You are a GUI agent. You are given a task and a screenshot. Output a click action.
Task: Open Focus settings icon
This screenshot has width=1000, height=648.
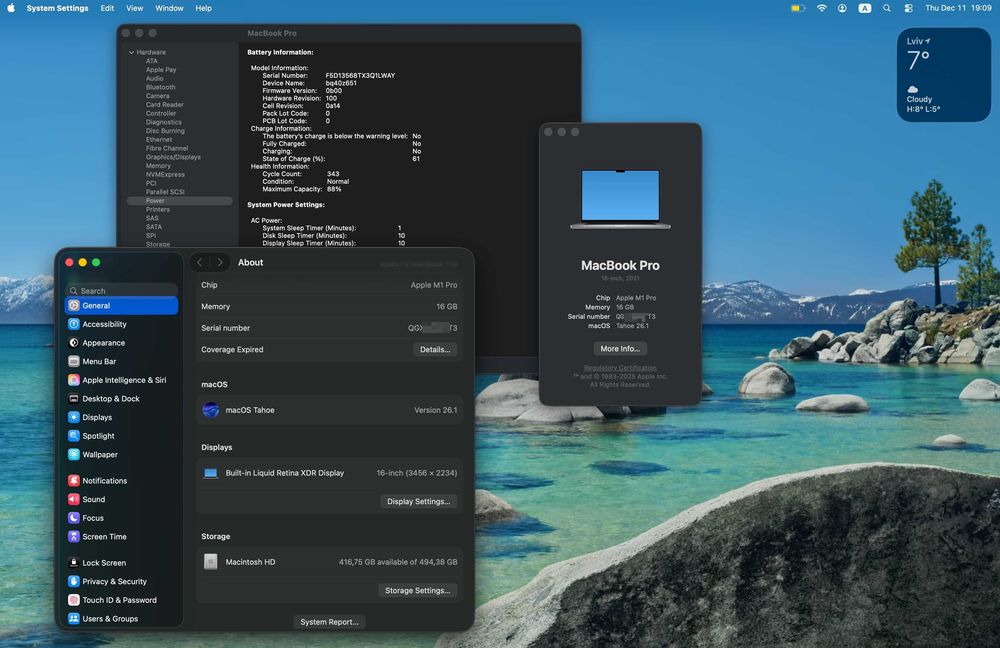click(x=74, y=518)
